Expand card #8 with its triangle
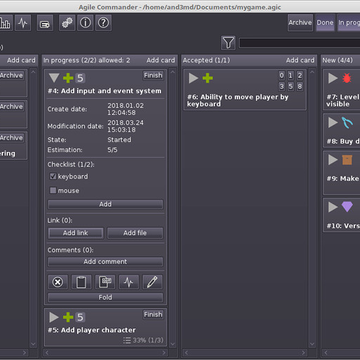360x360 pixels. click(333, 123)
